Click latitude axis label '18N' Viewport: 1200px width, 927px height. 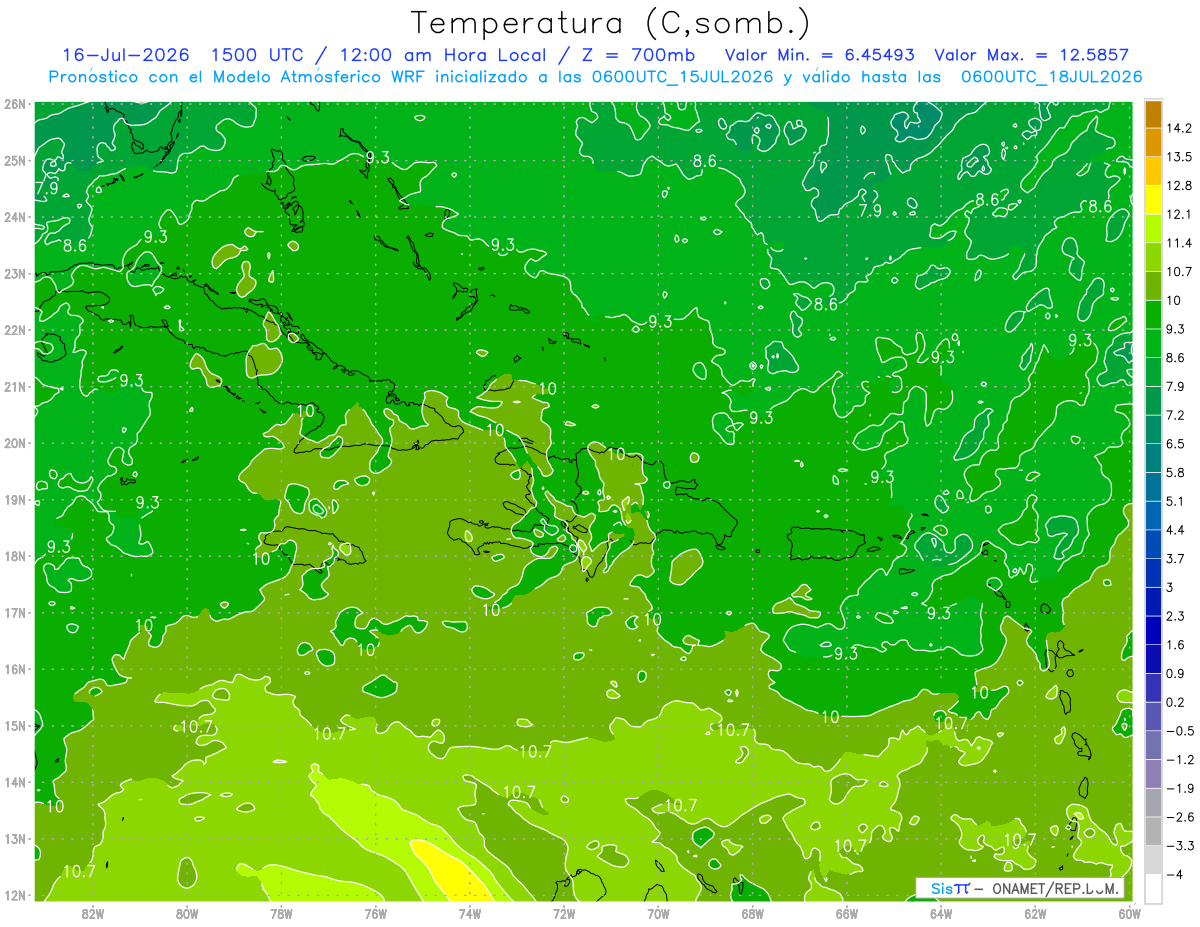[x=16, y=555]
